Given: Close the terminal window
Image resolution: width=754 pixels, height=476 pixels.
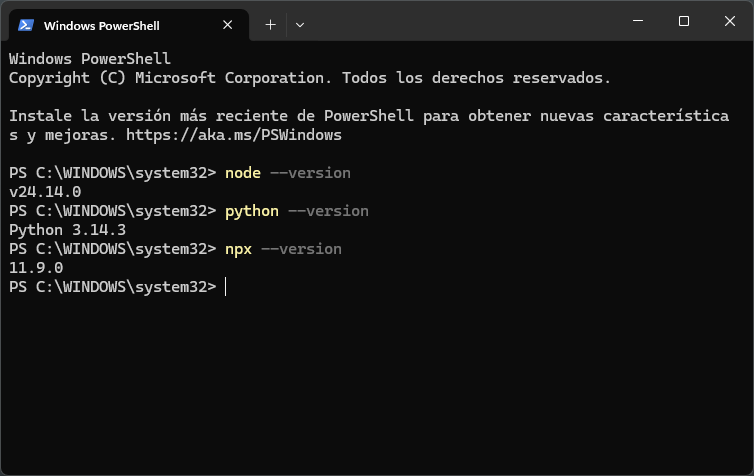Looking at the screenshot, I should (x=729, y=21).
